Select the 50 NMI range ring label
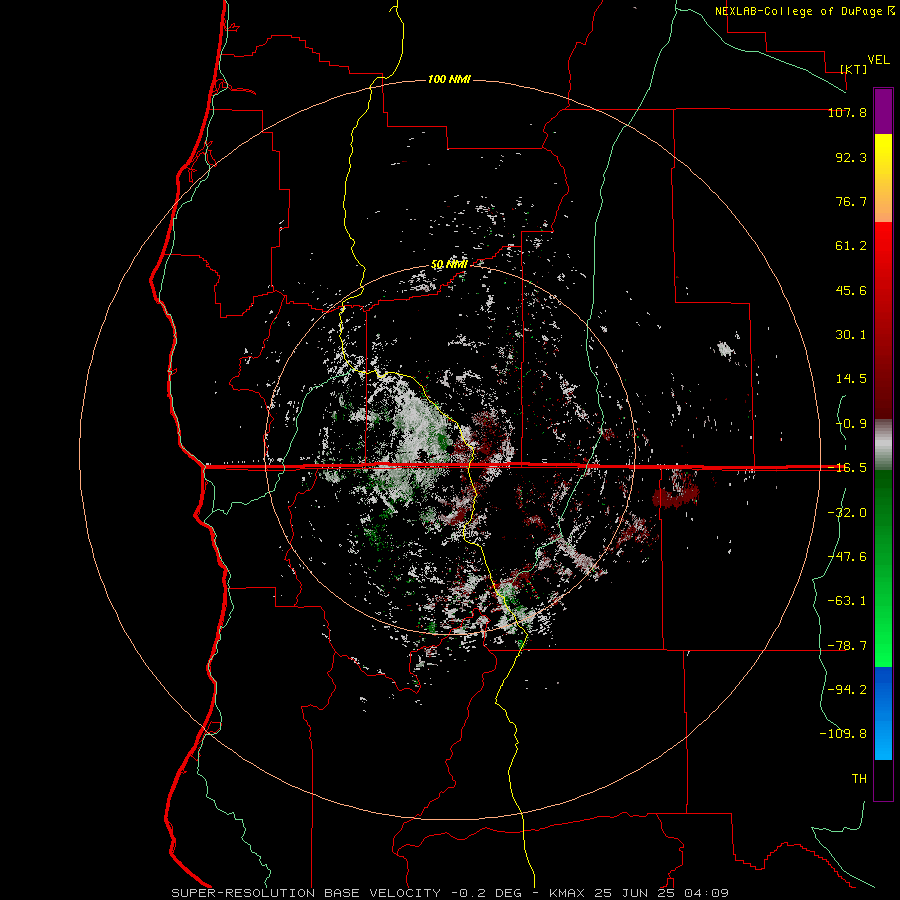Screen dimensions: 900x900 point(449,264)
